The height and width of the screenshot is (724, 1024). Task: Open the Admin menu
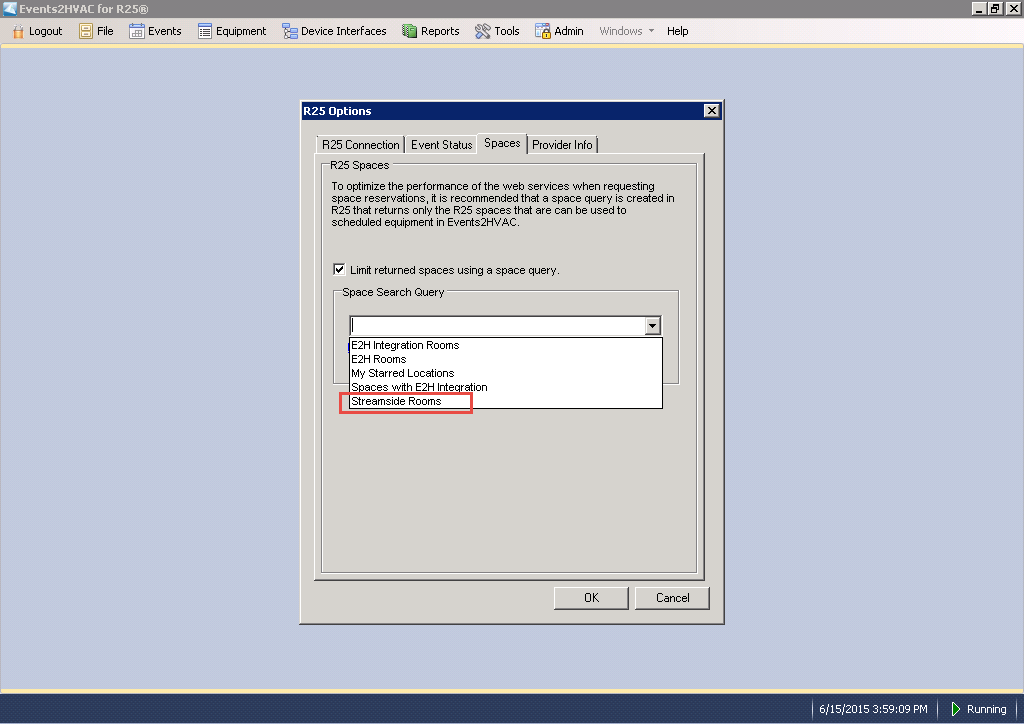click(560, 31)
